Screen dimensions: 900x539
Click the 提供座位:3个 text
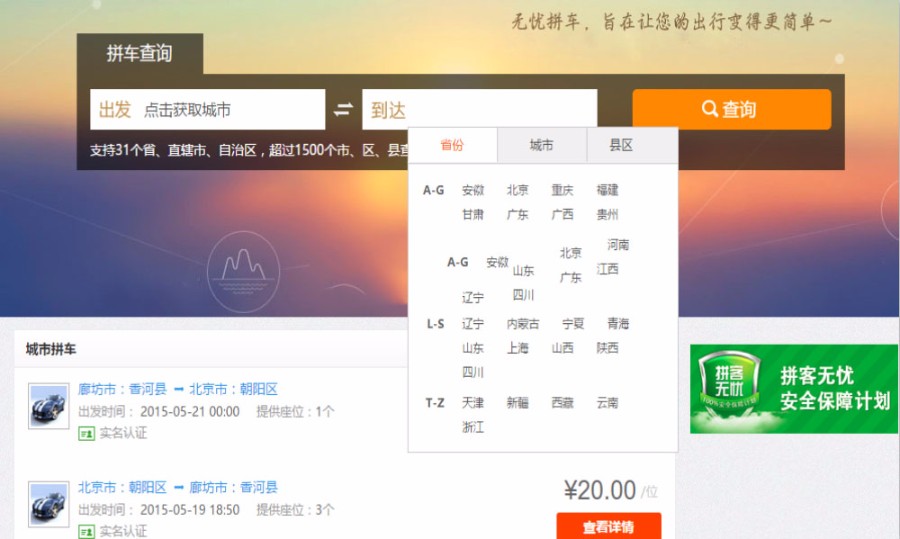point(295,510)
